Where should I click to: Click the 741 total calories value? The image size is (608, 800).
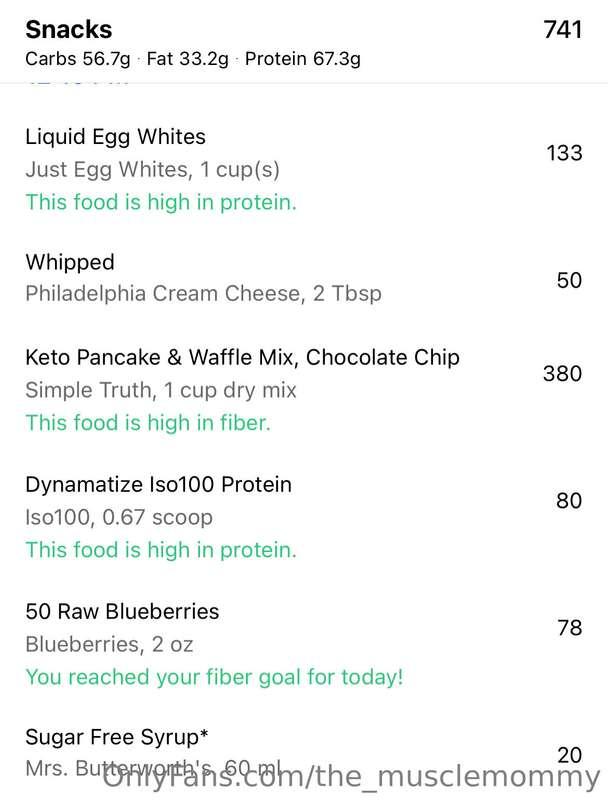[x=562, y=29]
